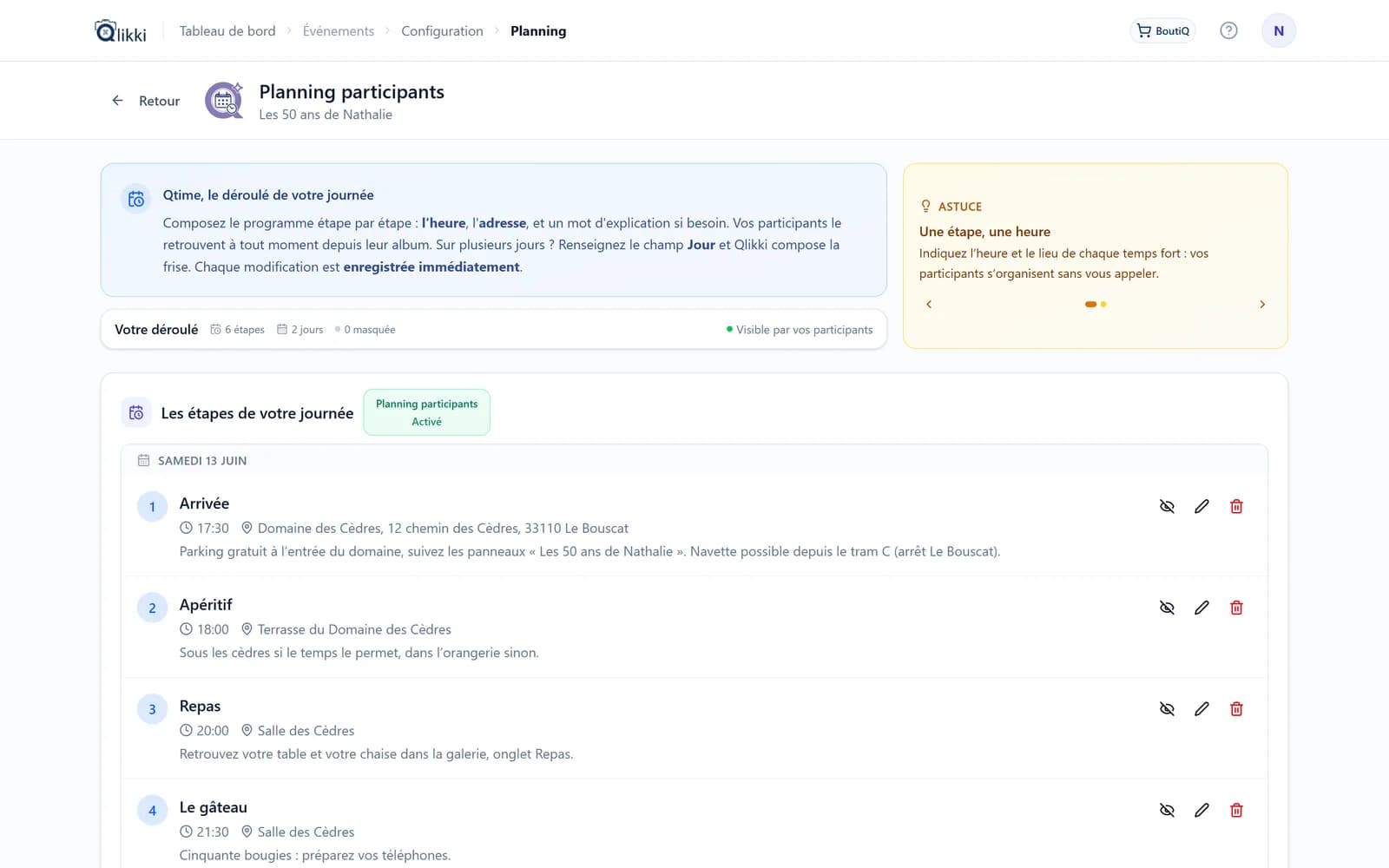
Task: Go to Configuration breadcrumb
Action: tap(442, 31)
